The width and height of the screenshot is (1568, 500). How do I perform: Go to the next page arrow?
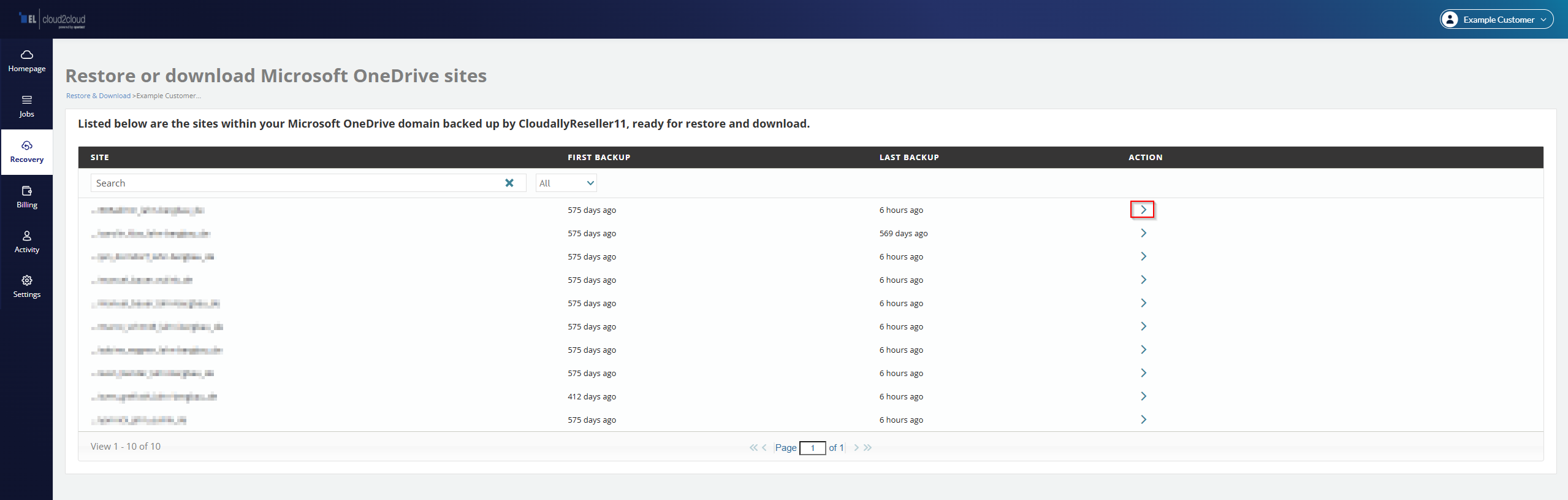click(856, 448)
